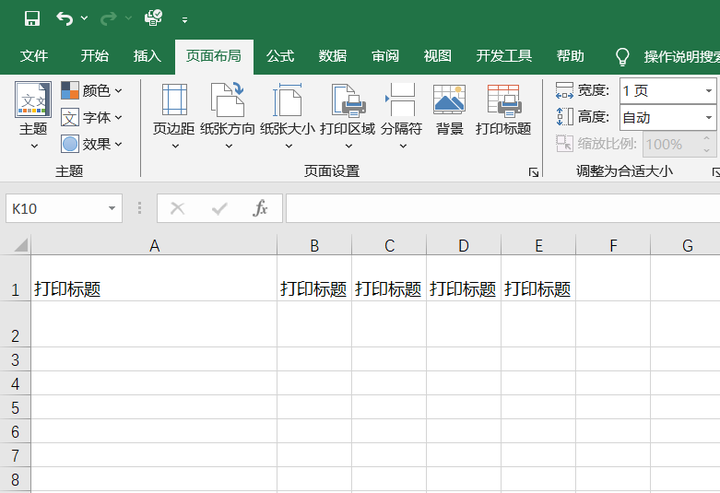This screenshot has height=493, width=720.
Task: Click the 宽度 width icon
Action: pyautogui.click(x=564, y=90)
